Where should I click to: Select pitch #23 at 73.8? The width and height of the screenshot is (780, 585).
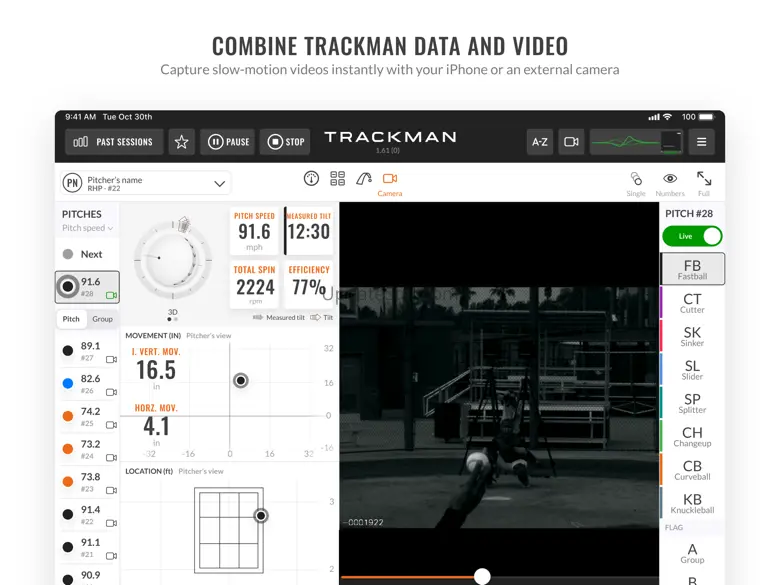87,483
